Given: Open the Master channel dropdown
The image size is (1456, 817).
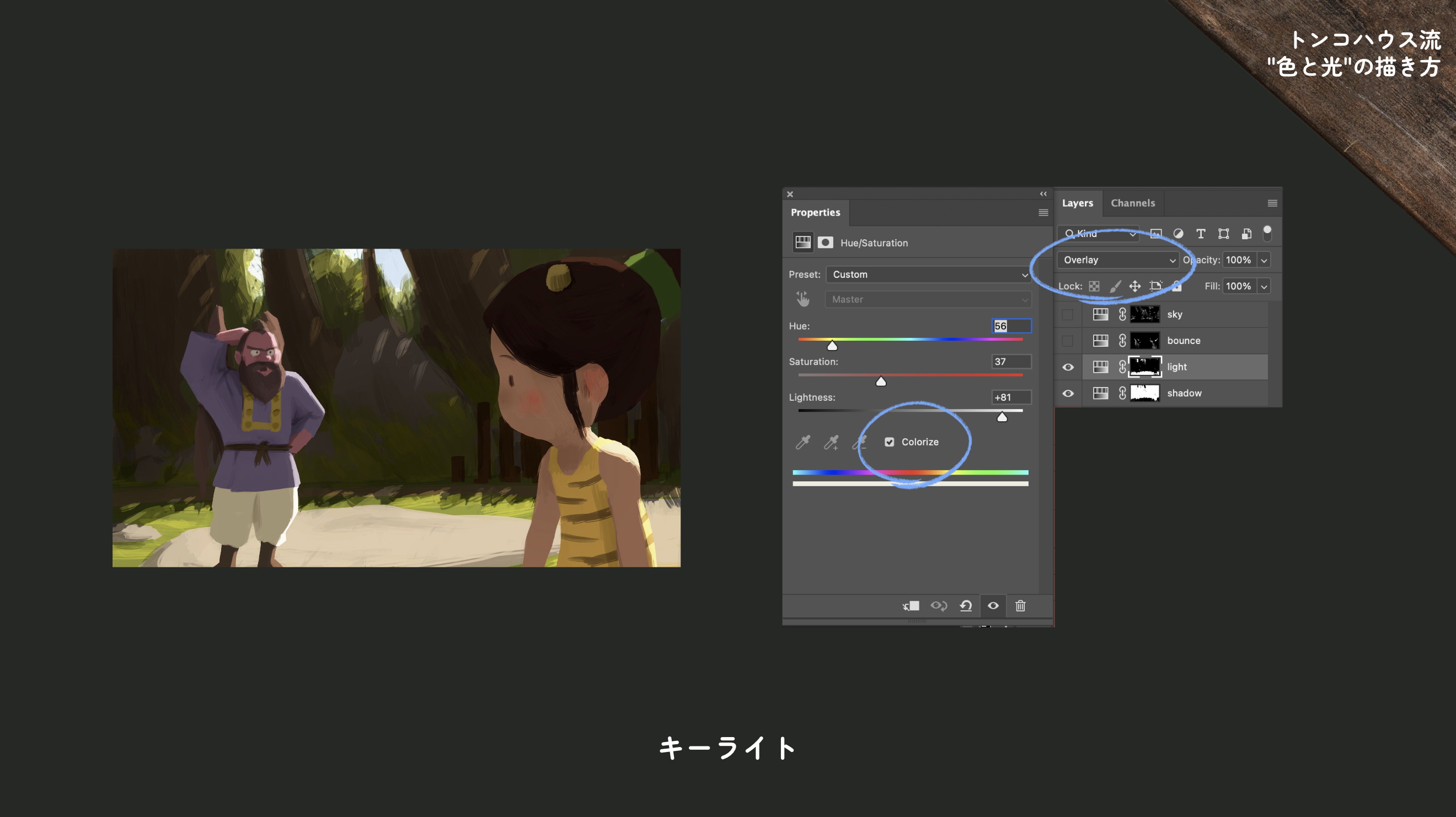Looking at the screenshot, I should [x=928, y=299].
